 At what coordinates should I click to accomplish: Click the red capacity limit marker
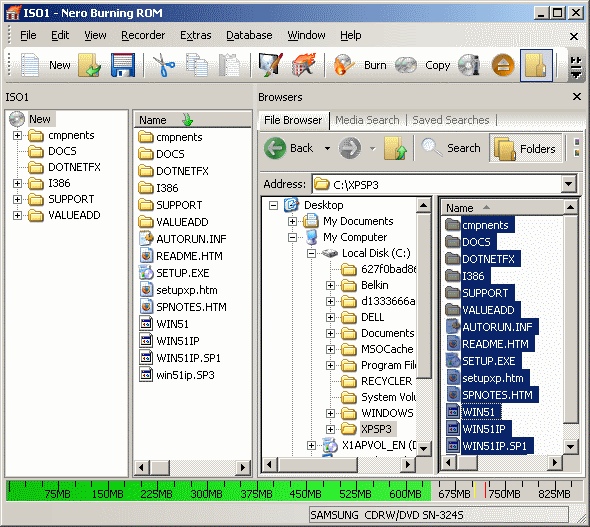point(485,491)
